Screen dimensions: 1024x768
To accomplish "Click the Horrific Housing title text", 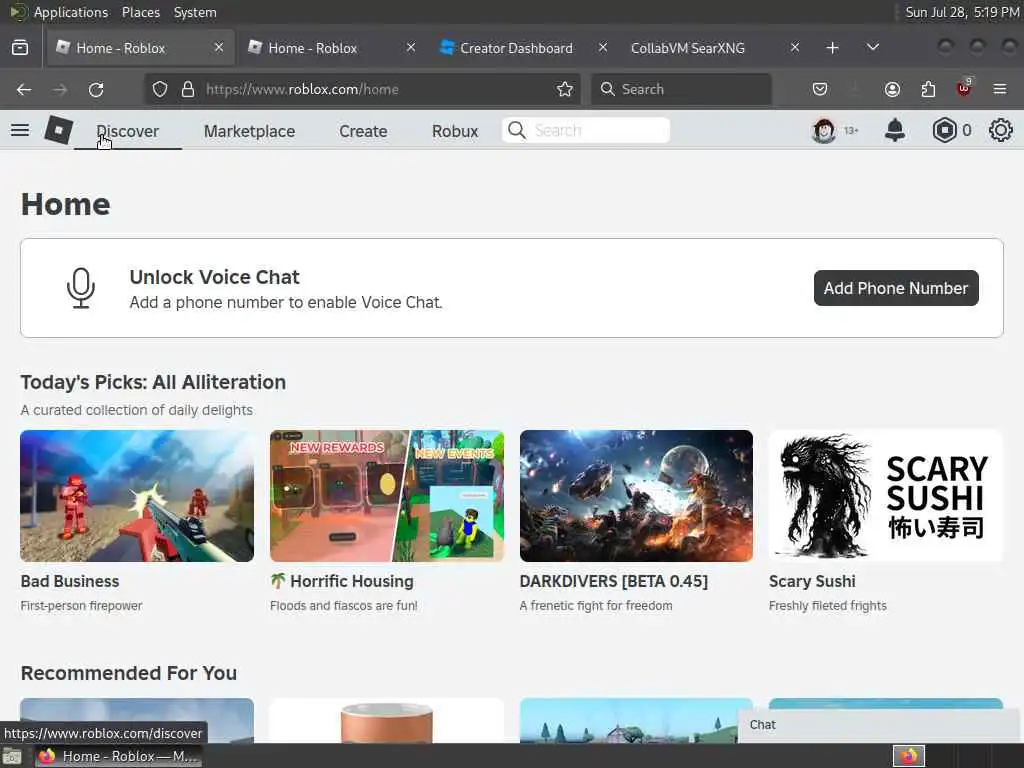I will (351, 581).
